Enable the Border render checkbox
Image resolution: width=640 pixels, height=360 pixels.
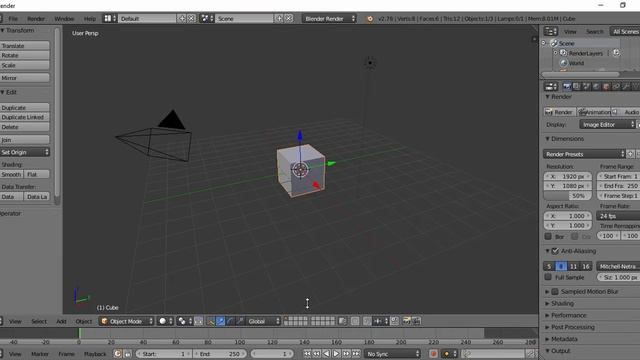coord(548,236)
